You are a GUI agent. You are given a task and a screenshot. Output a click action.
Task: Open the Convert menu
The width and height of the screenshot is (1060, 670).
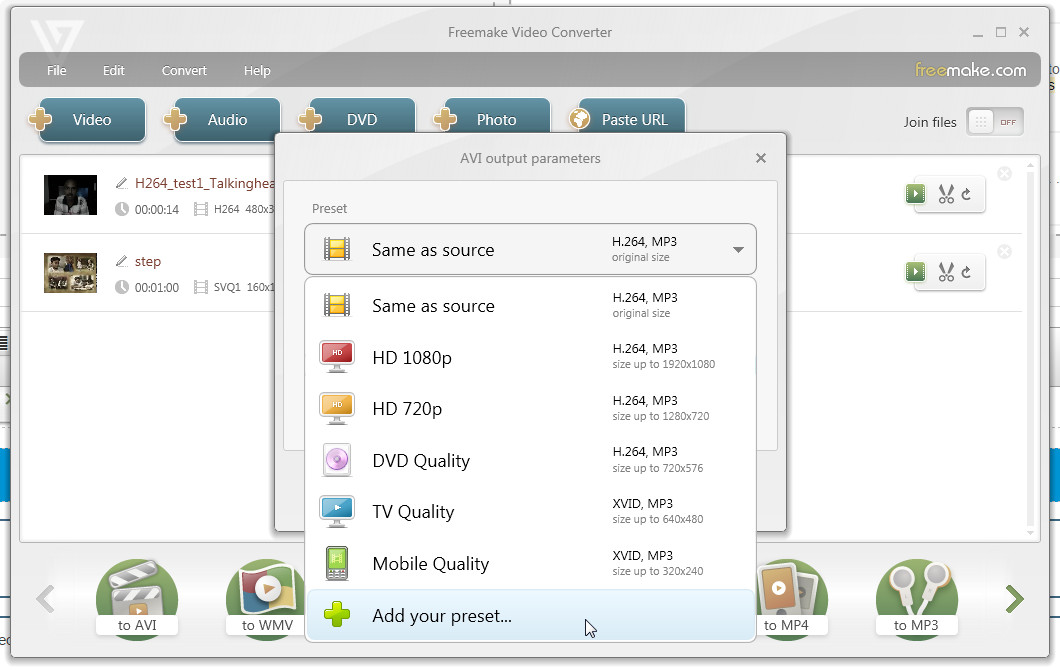[x=184, y=70]
